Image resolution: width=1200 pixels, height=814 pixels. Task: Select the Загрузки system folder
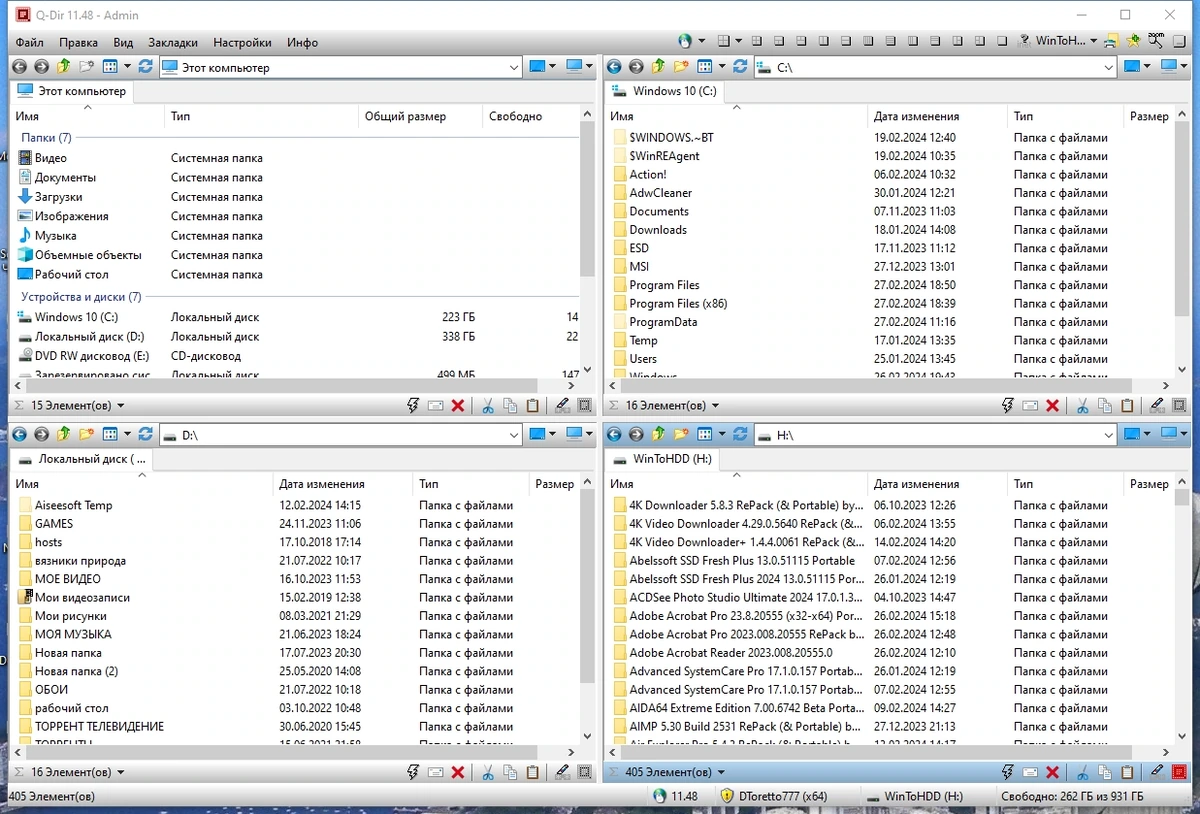58,197
